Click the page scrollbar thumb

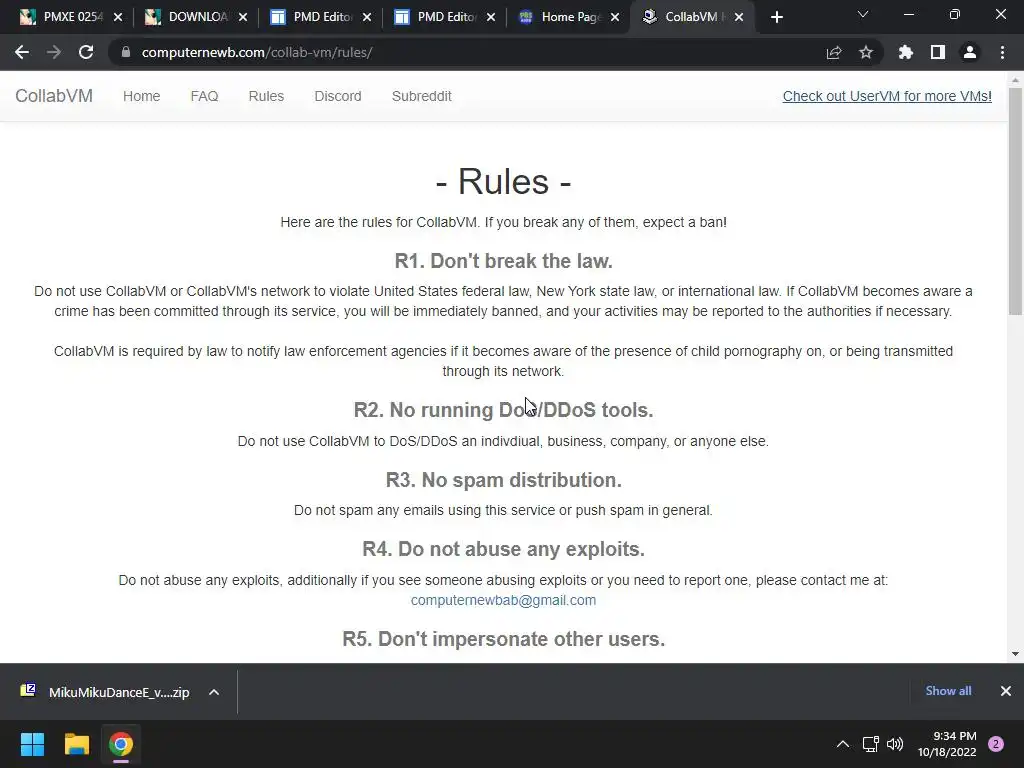[x=1015, y=201]
